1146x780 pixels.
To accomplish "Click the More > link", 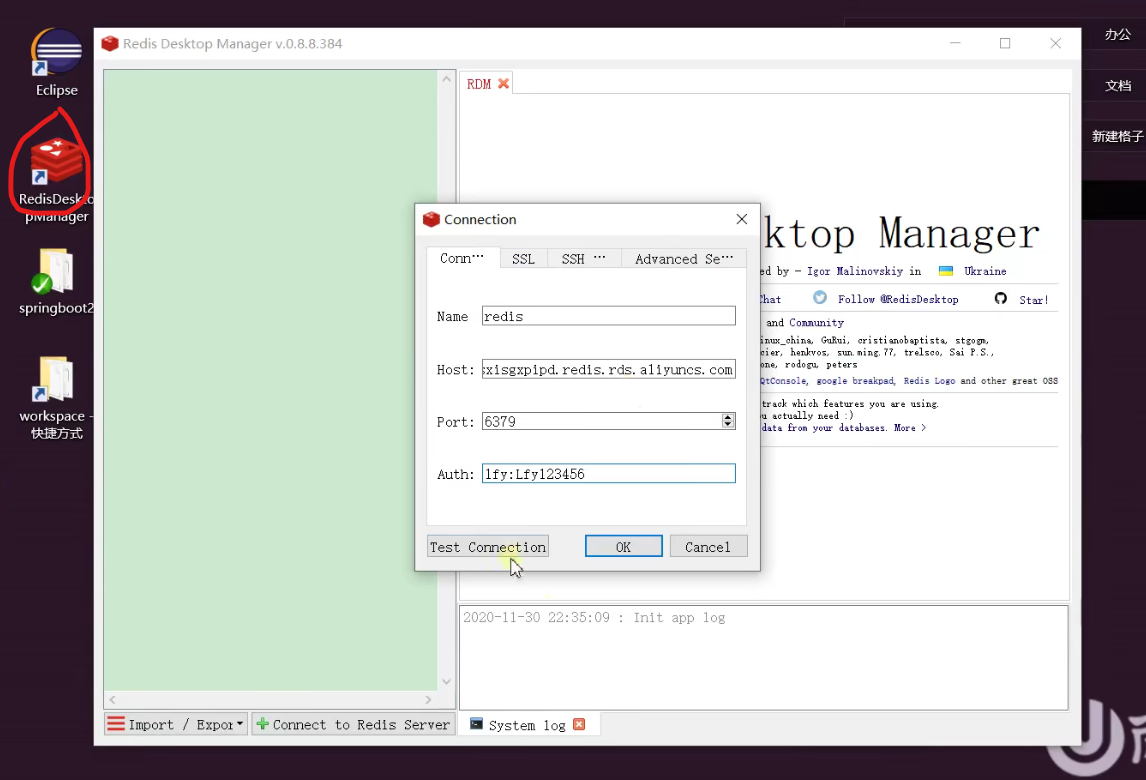I will [x=909, y=428].
